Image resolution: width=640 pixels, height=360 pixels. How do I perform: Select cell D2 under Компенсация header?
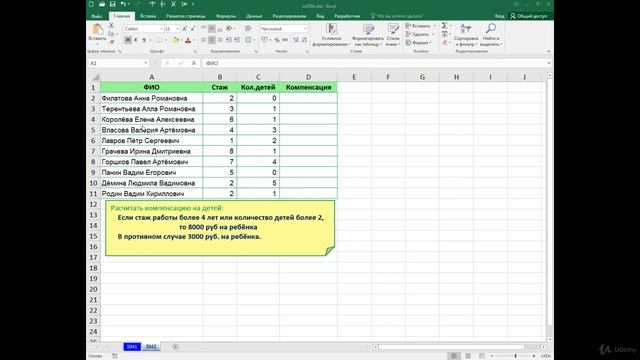[308, 98]
